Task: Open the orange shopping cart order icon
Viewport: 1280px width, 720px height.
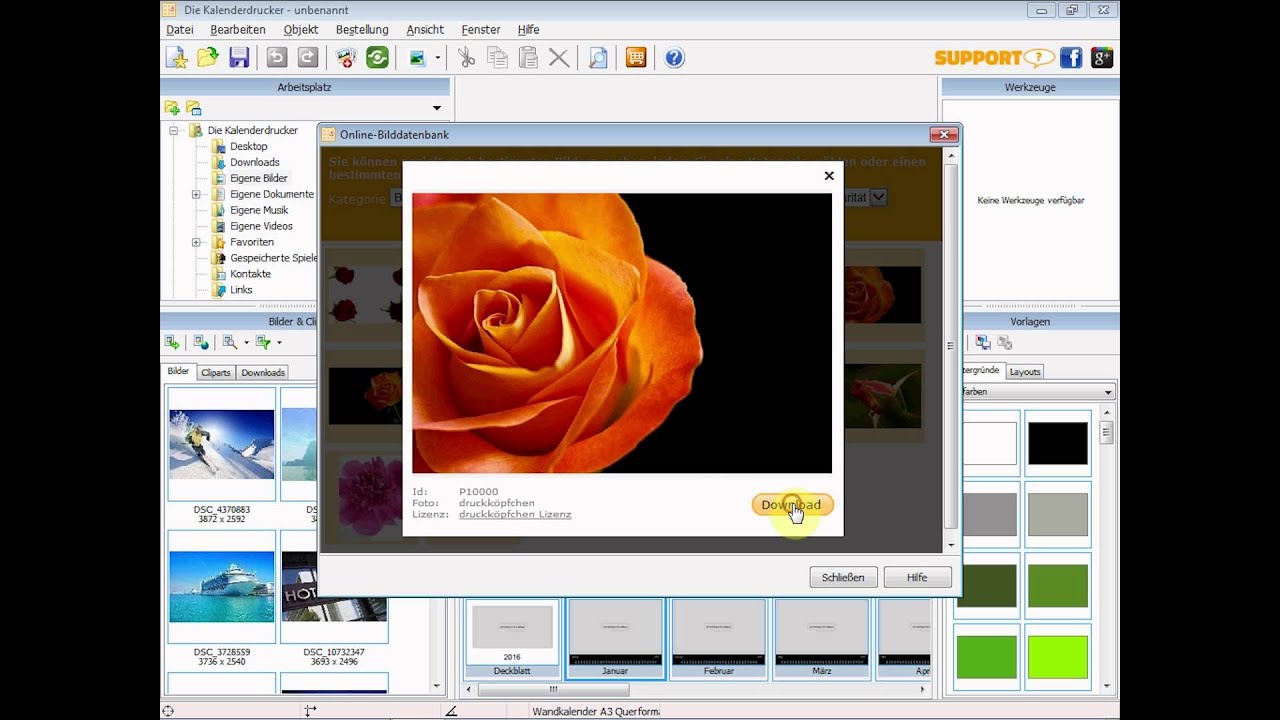Action: pyautogui.click(x=636, y=58)
